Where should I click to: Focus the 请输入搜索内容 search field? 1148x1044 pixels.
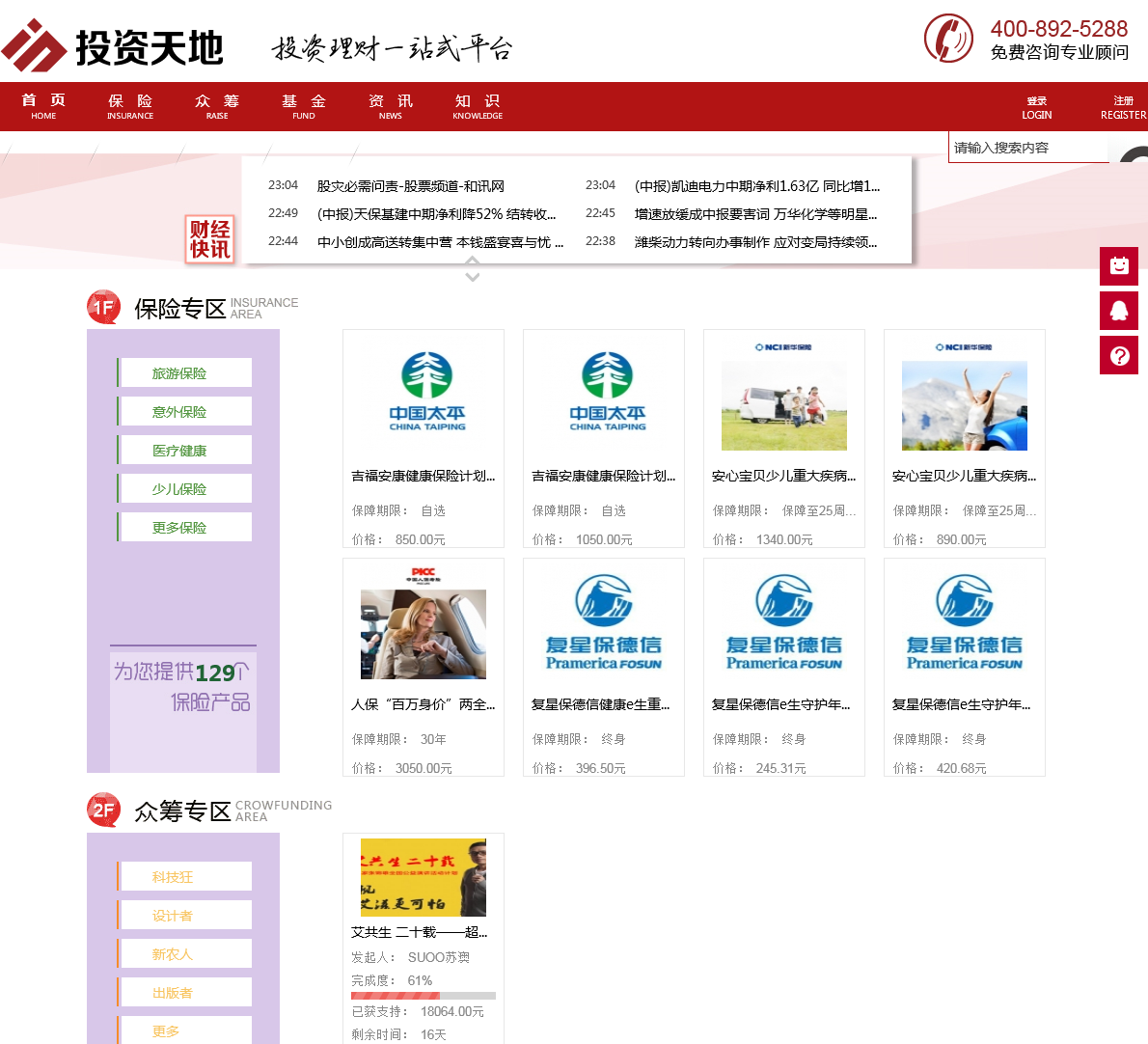(1028, 148)
